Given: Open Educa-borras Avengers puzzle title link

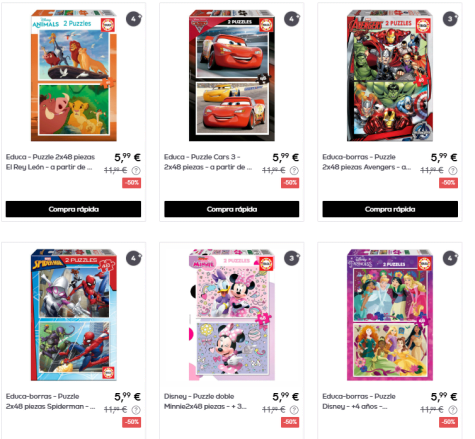Looking at the screenshot, I should tap(367, 162).
